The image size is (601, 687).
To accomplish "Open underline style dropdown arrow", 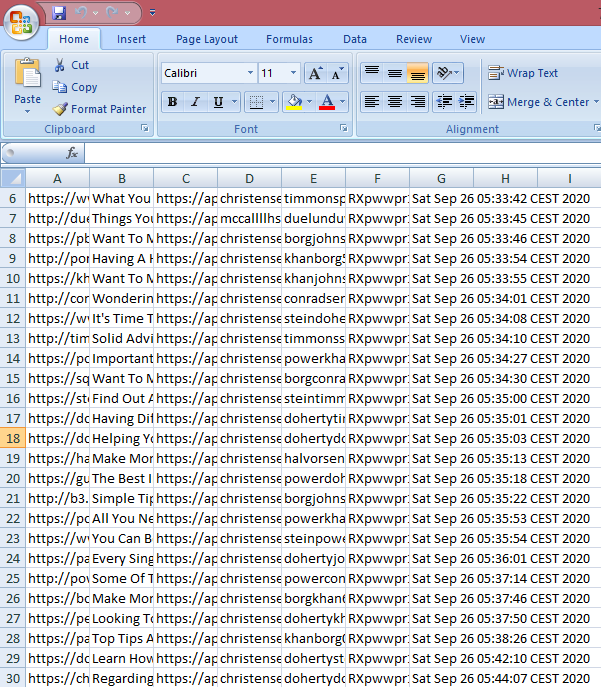I will tap(234, 102).
